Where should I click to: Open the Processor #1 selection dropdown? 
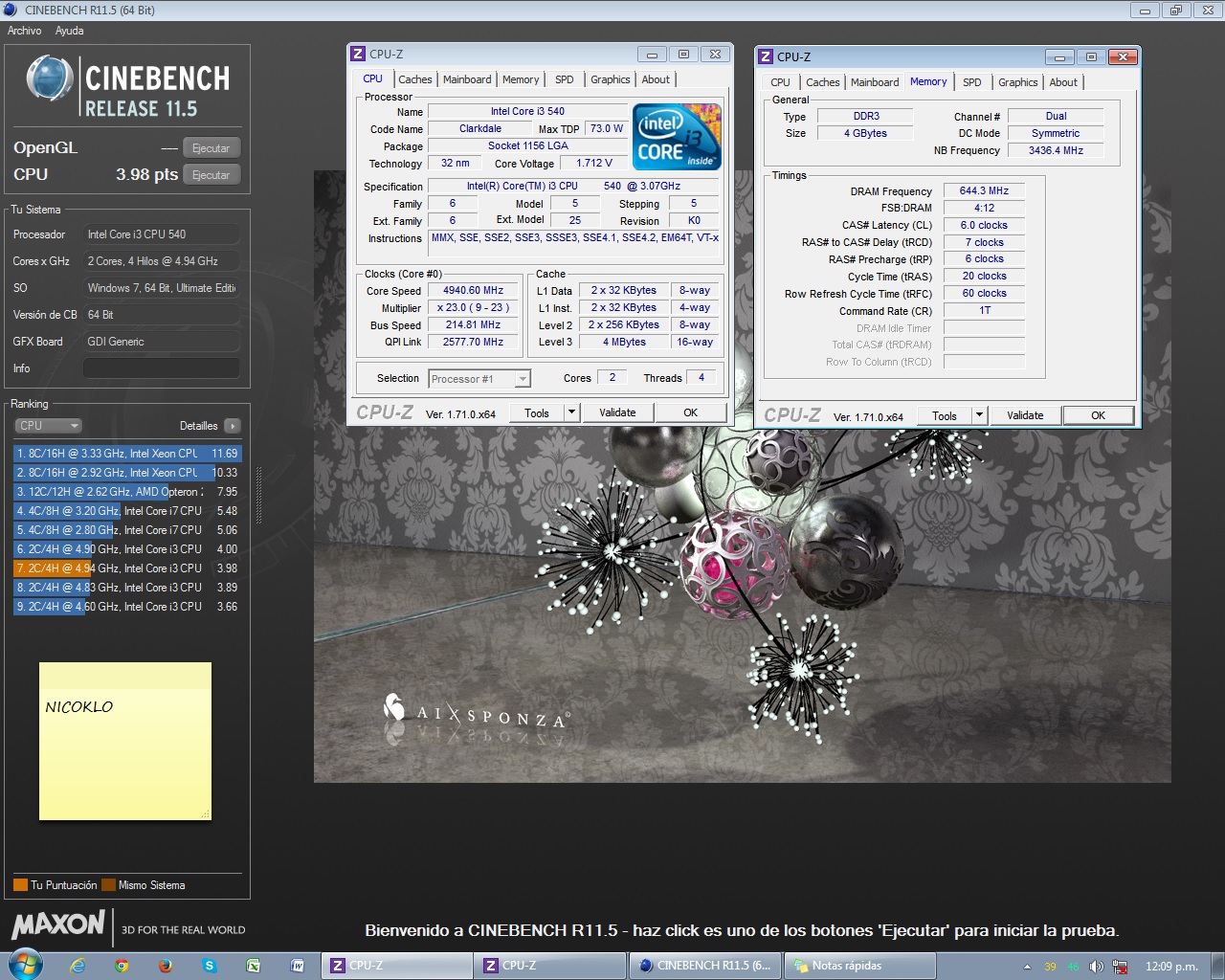click(x=479, y=379)
